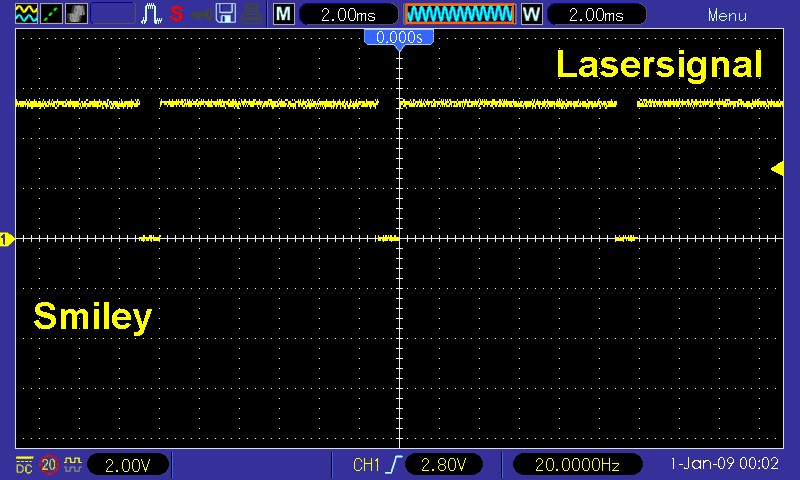Open the Menu in the top right
The height and width of the screenshot is (480, 800).
click(x=727, y=15)
